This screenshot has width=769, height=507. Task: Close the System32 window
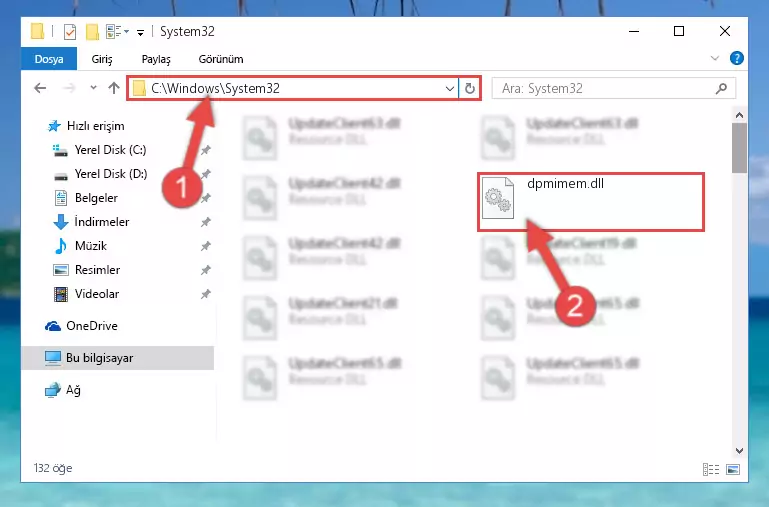725,31
